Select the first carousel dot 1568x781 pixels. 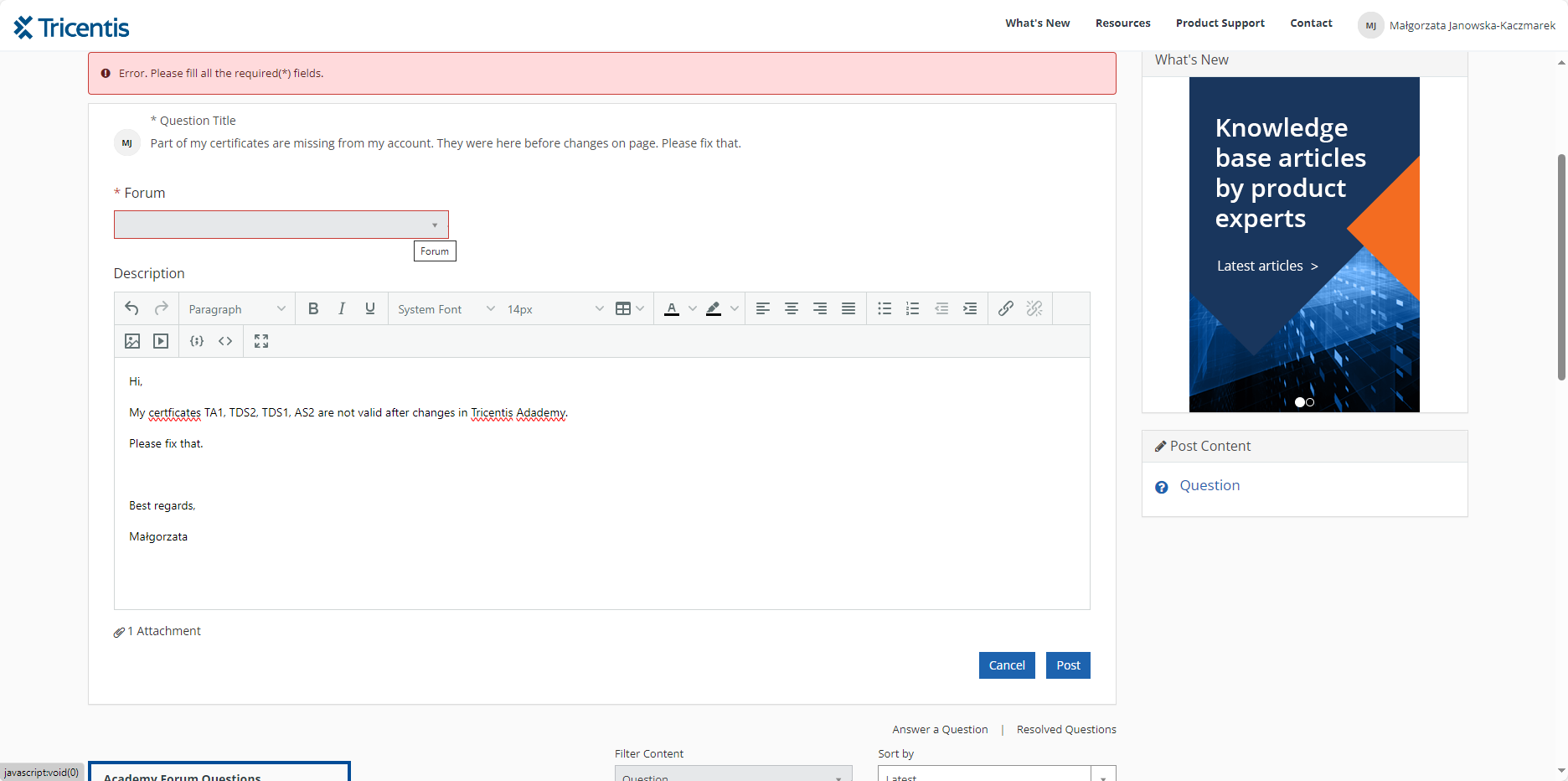(1300, 402)
